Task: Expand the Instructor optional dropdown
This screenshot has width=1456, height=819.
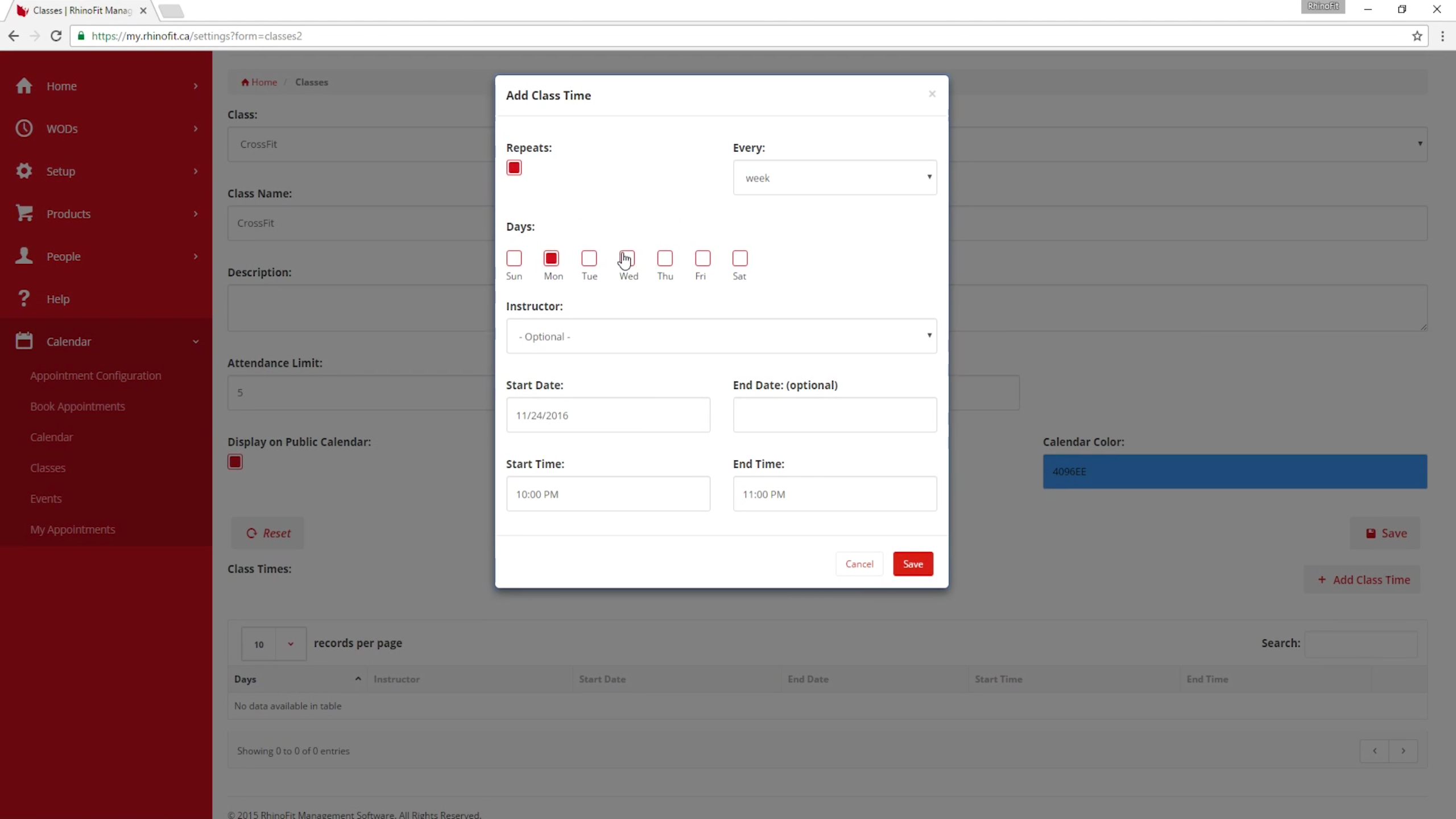Action: click(721, 336)
